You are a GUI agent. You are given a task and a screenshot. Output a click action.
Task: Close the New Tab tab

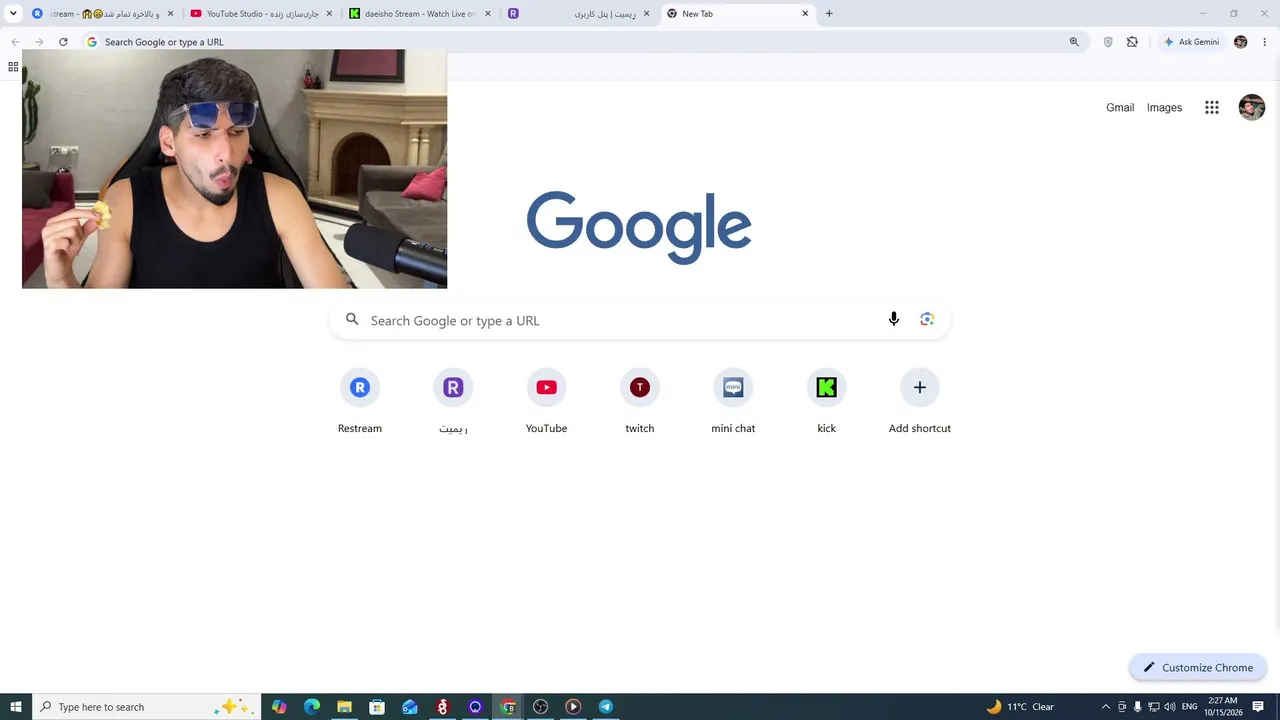pyautogui.click(x=805, y=14)
